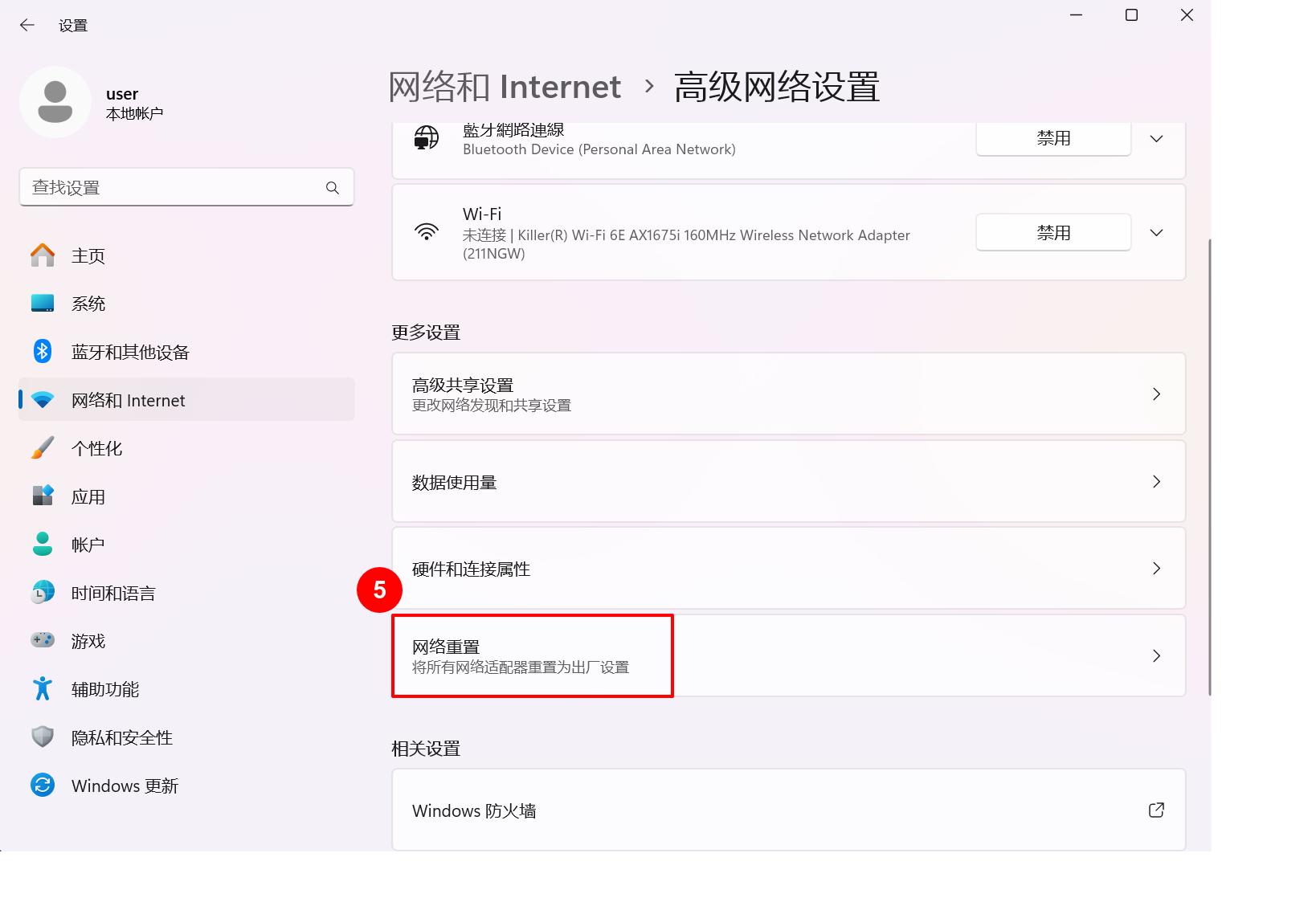Go back using the arrow button
The width and height of the screenshot is (1316, 906).
tap(27, 24)
